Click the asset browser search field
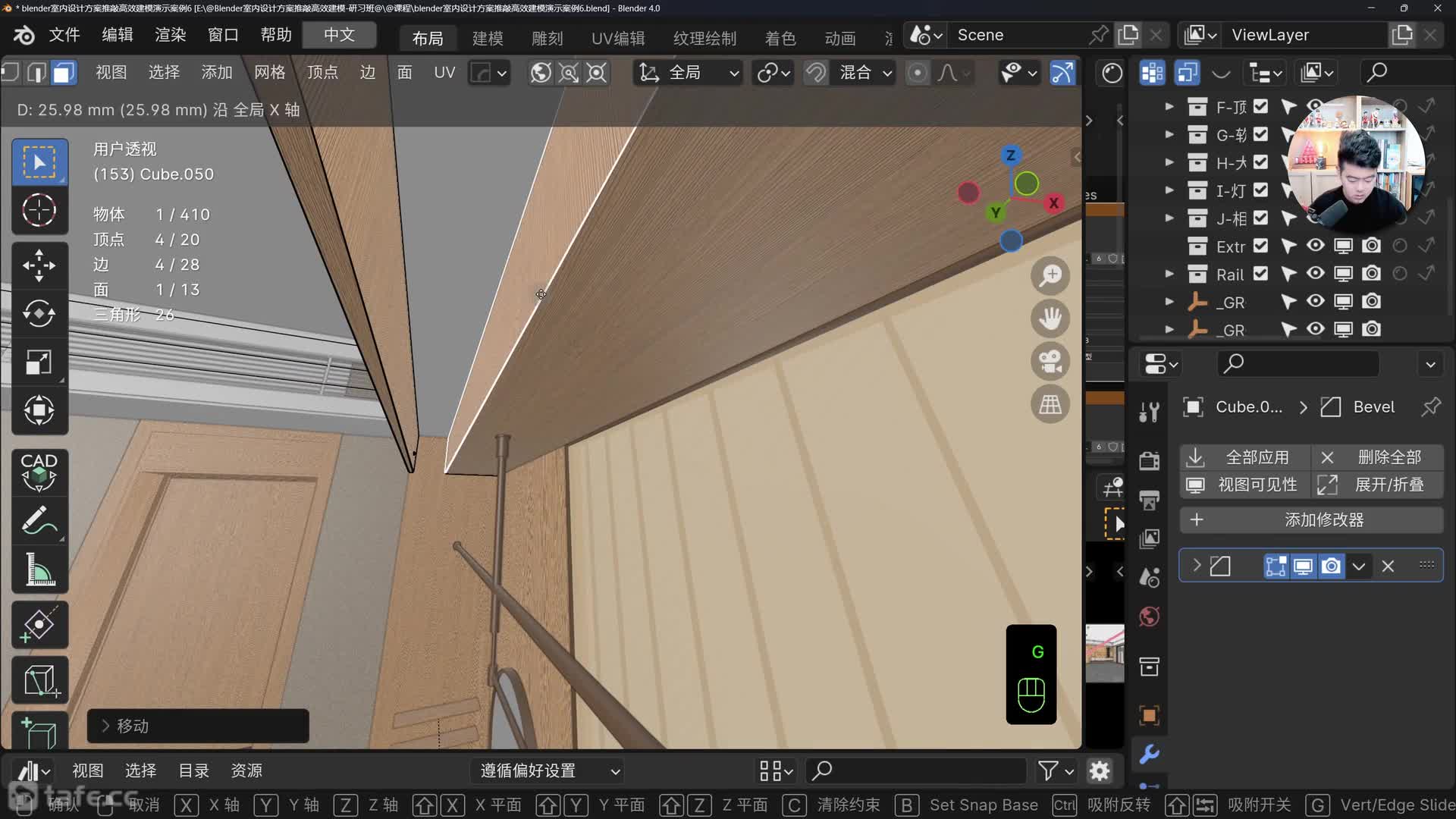 pyautogui.click(x=918, y=771)
